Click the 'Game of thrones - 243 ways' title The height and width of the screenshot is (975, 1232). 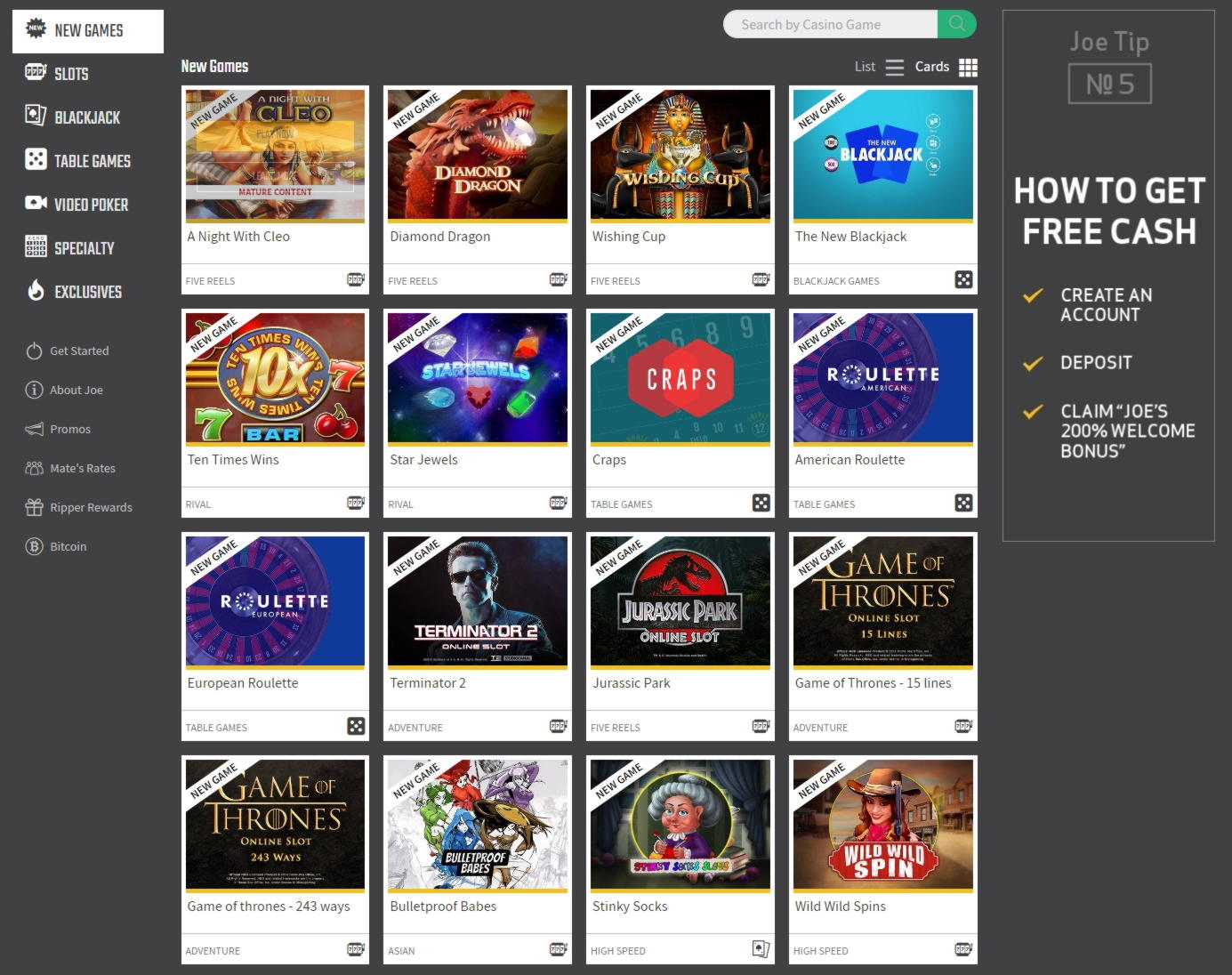pos(269,906)
